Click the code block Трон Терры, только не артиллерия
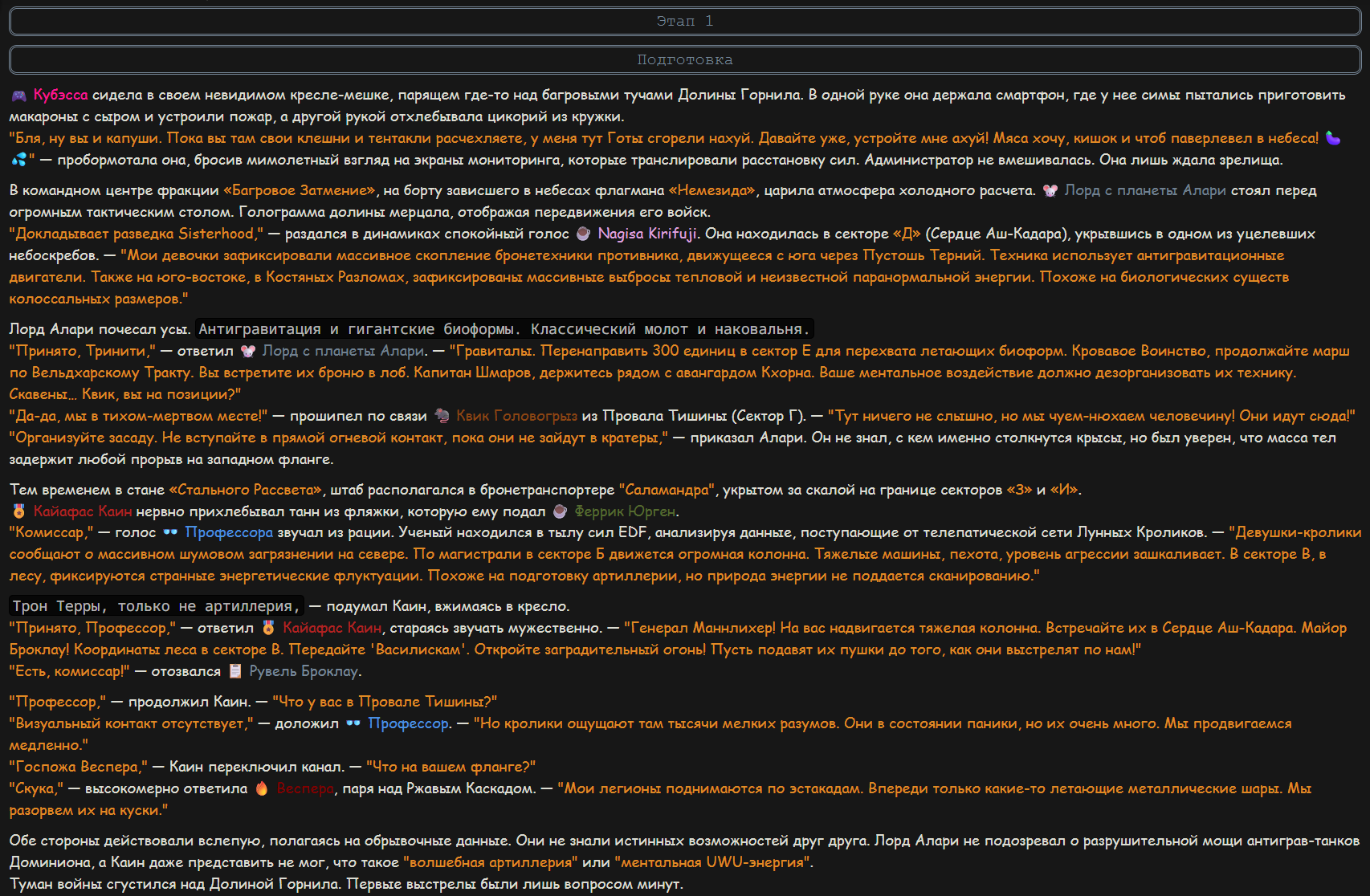 coord(157,606)
